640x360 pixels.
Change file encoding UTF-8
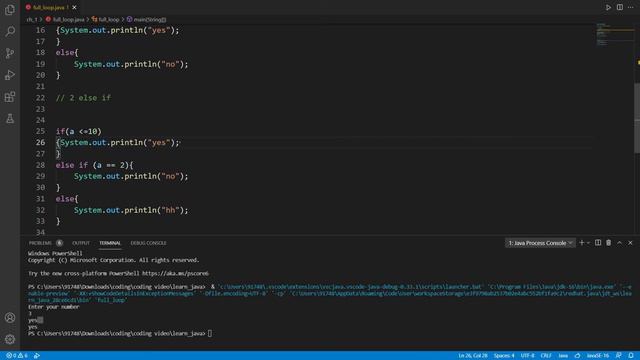527,356
